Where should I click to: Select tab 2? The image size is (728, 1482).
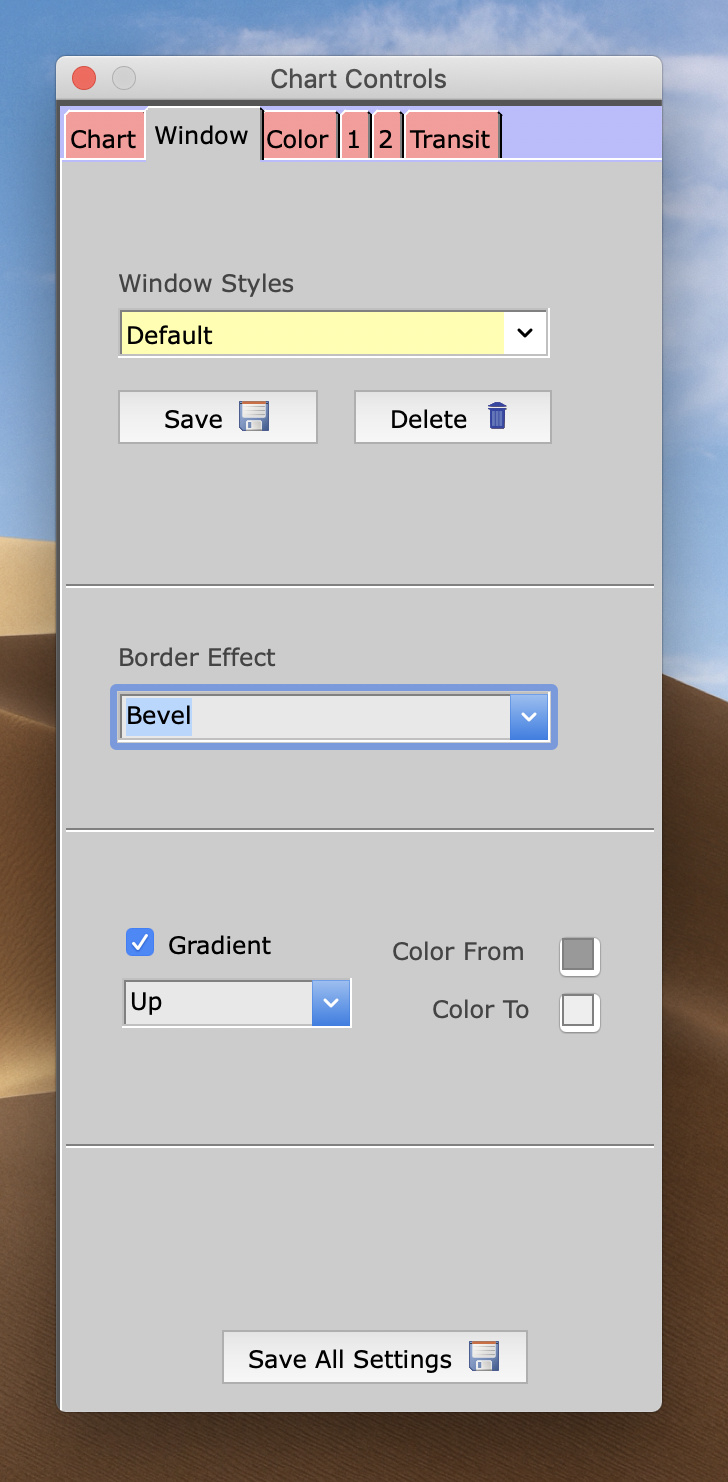click(x=385, y=139)
